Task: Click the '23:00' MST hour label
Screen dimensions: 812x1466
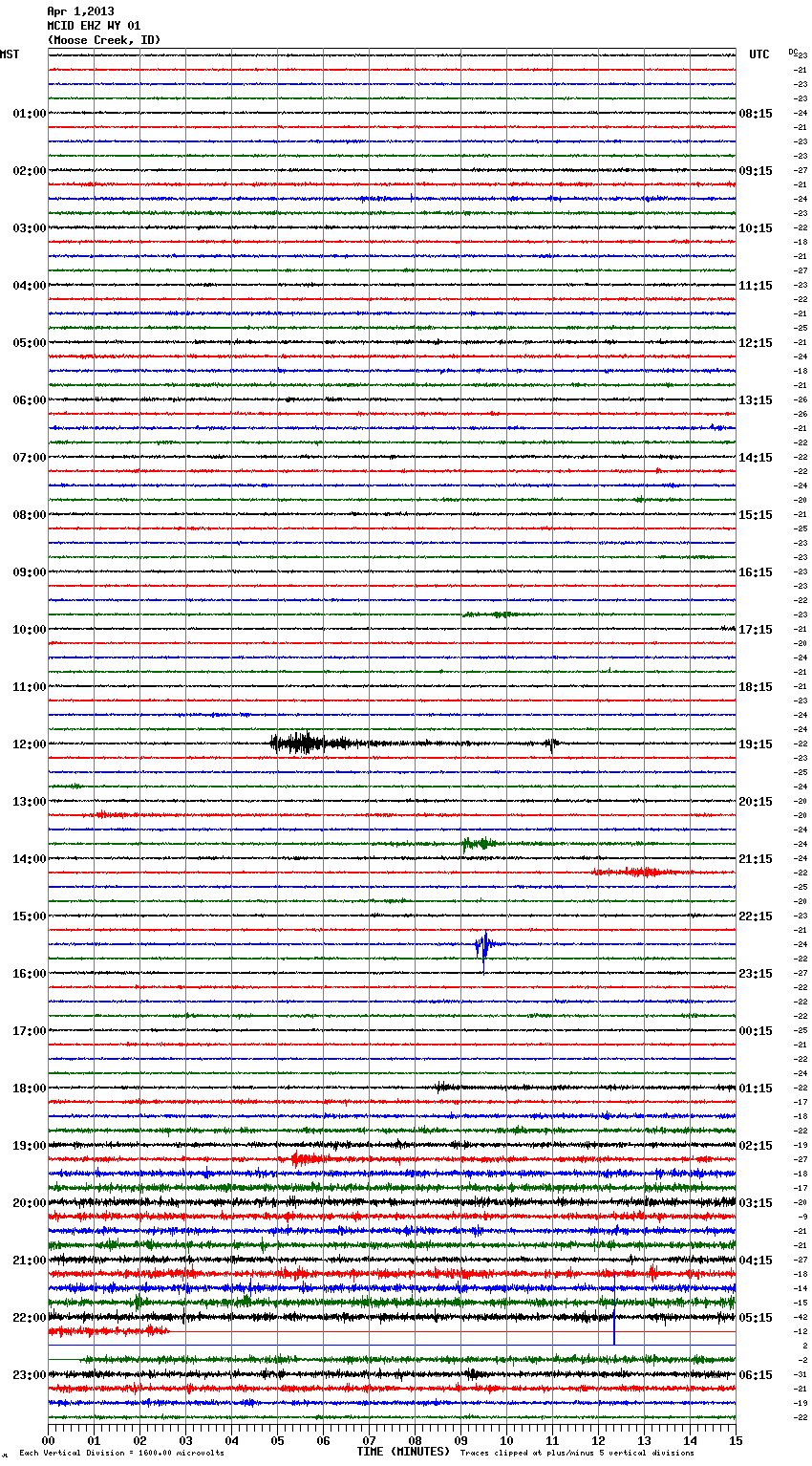Action: pos(29,1375)
